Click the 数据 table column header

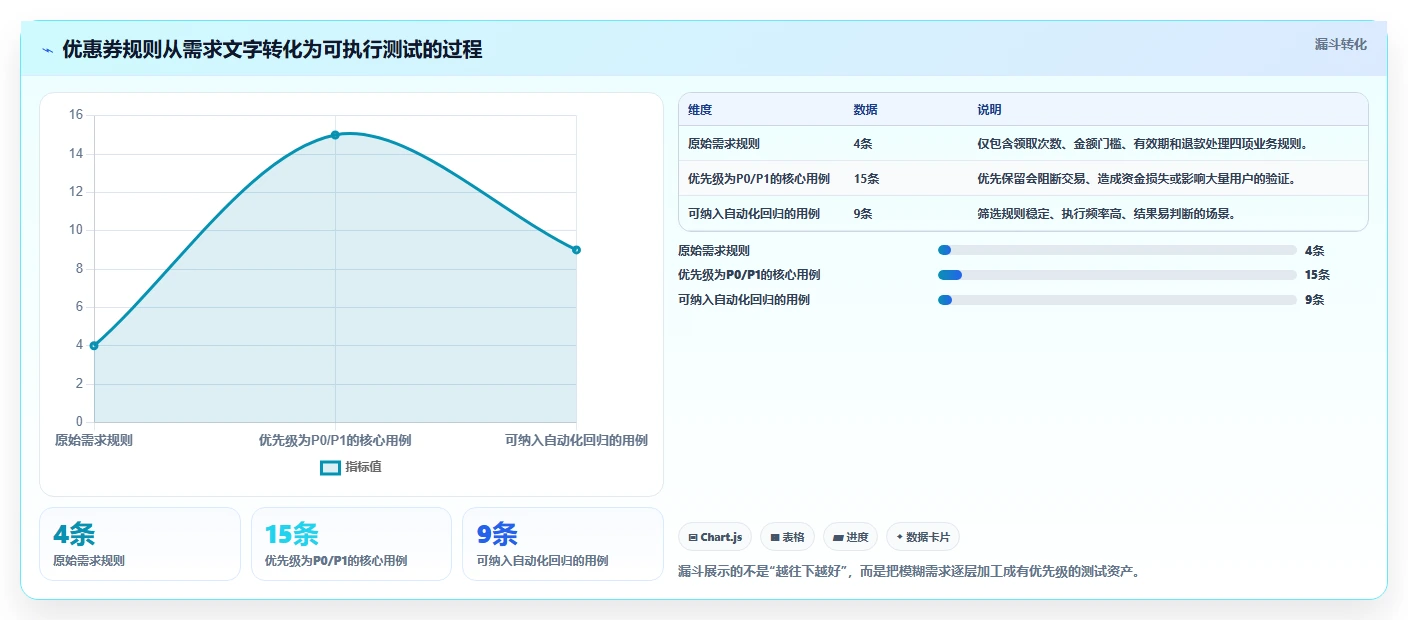(x=865, y=110)
